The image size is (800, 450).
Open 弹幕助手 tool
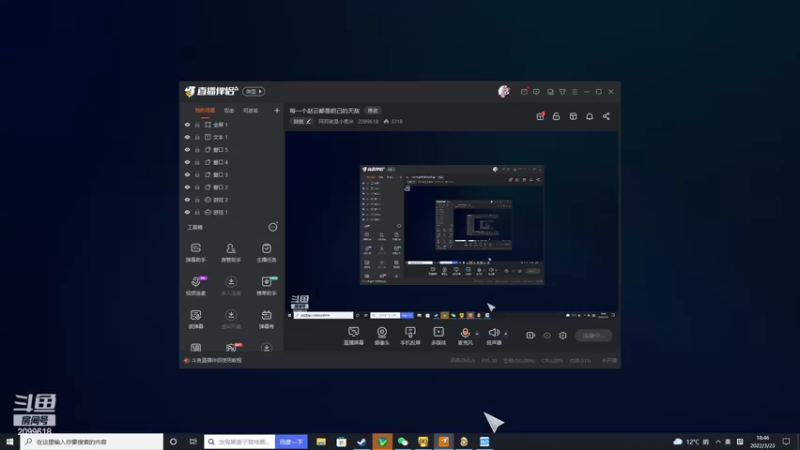tap(195, 252)
